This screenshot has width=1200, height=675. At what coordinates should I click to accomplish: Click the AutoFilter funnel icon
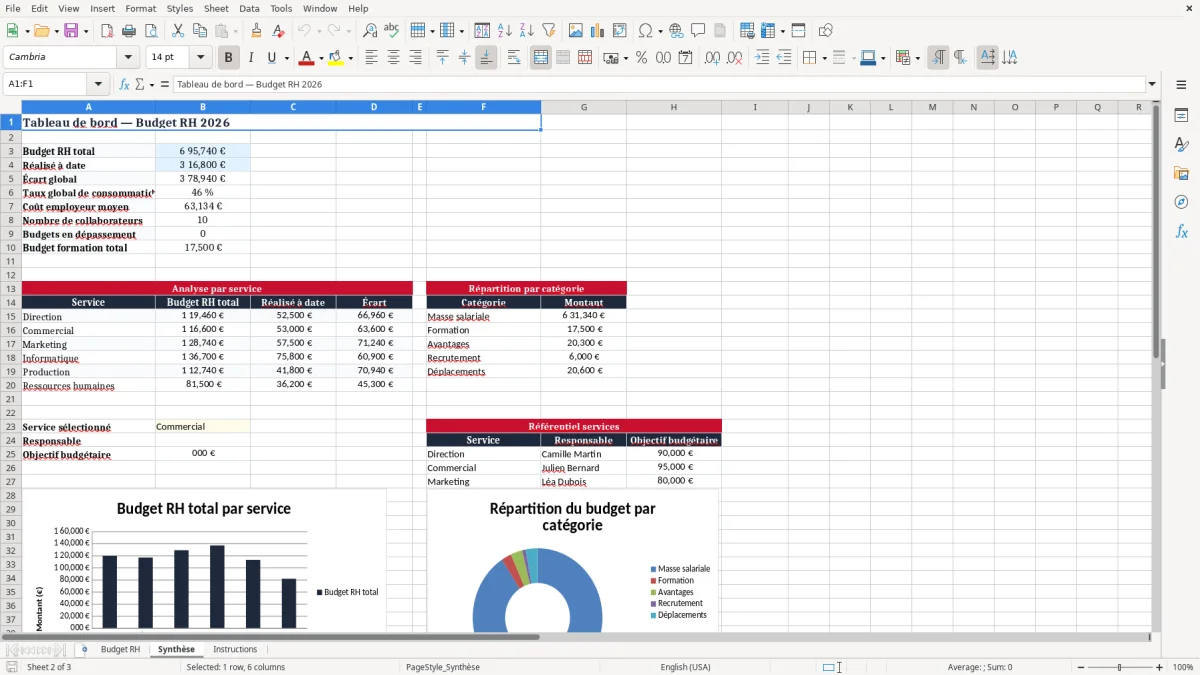(548, 31)
